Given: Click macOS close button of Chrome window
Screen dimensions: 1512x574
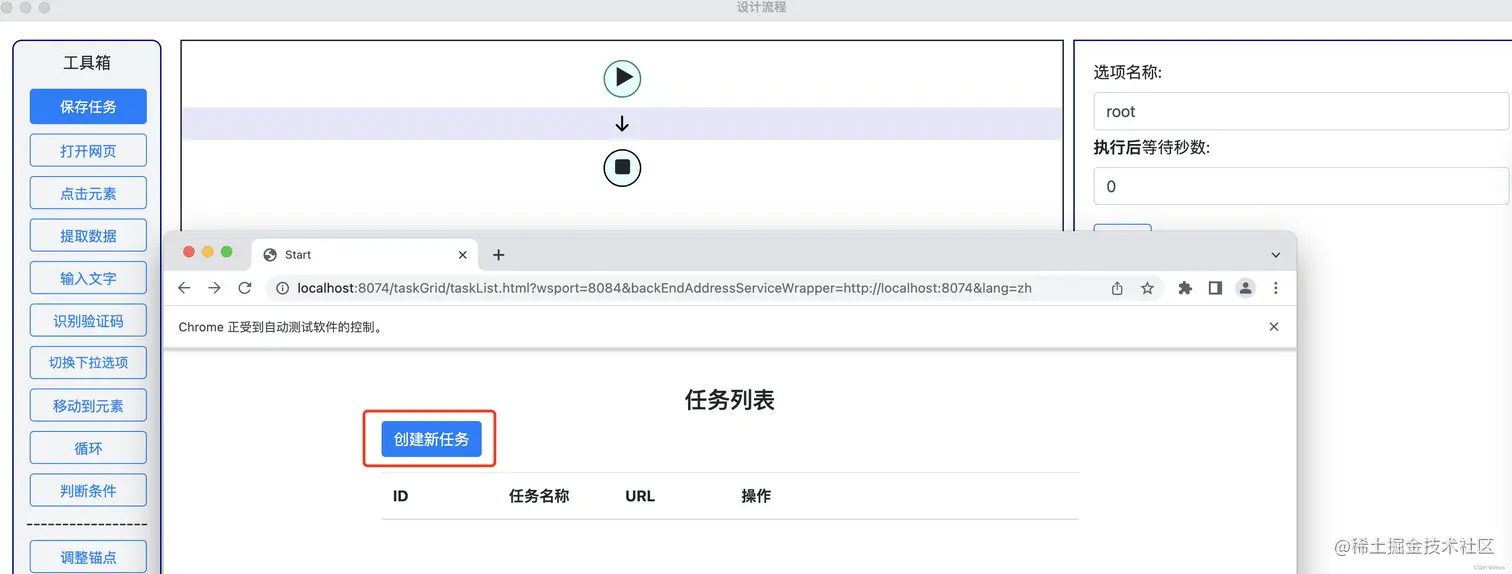Looking at the screenshot, I should pyautogui.click(x=189, y=252).
